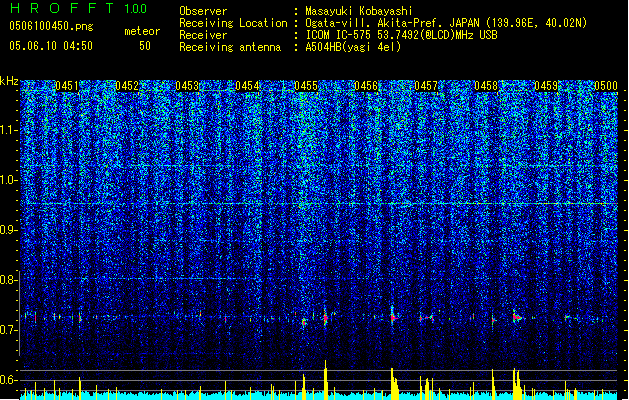Click the 0.8 kHz axis tick label
This screenshot has width=629, height=400.
(x=8, y=280)
